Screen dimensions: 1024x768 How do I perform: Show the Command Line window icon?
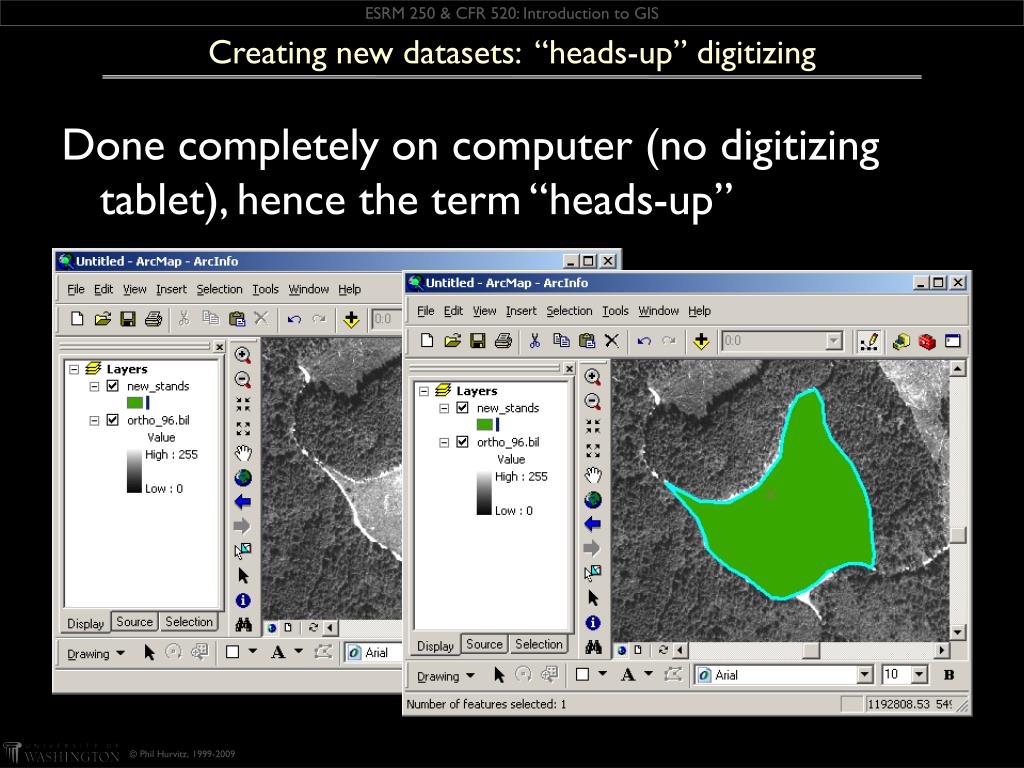click(953, 341)
